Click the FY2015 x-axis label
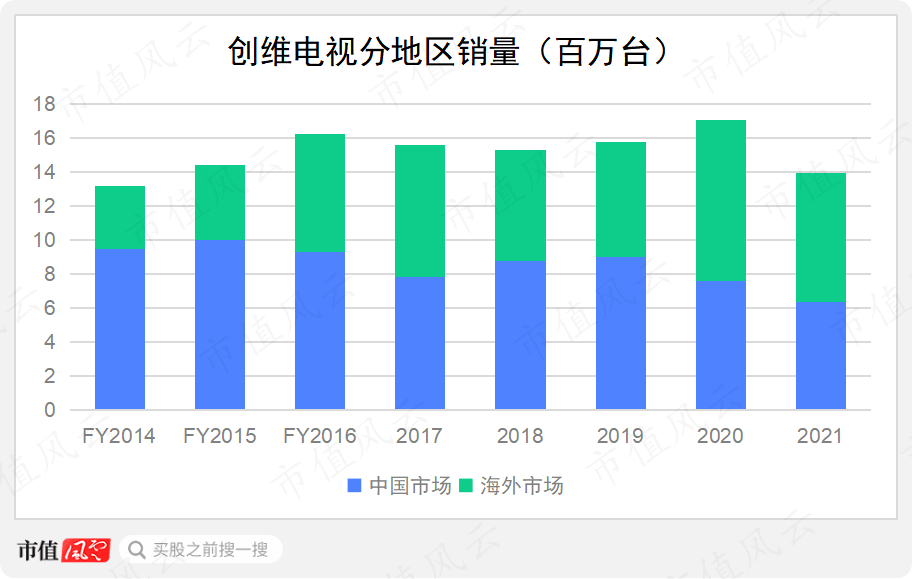Screen dimensions: 912x579 [220, 436]
